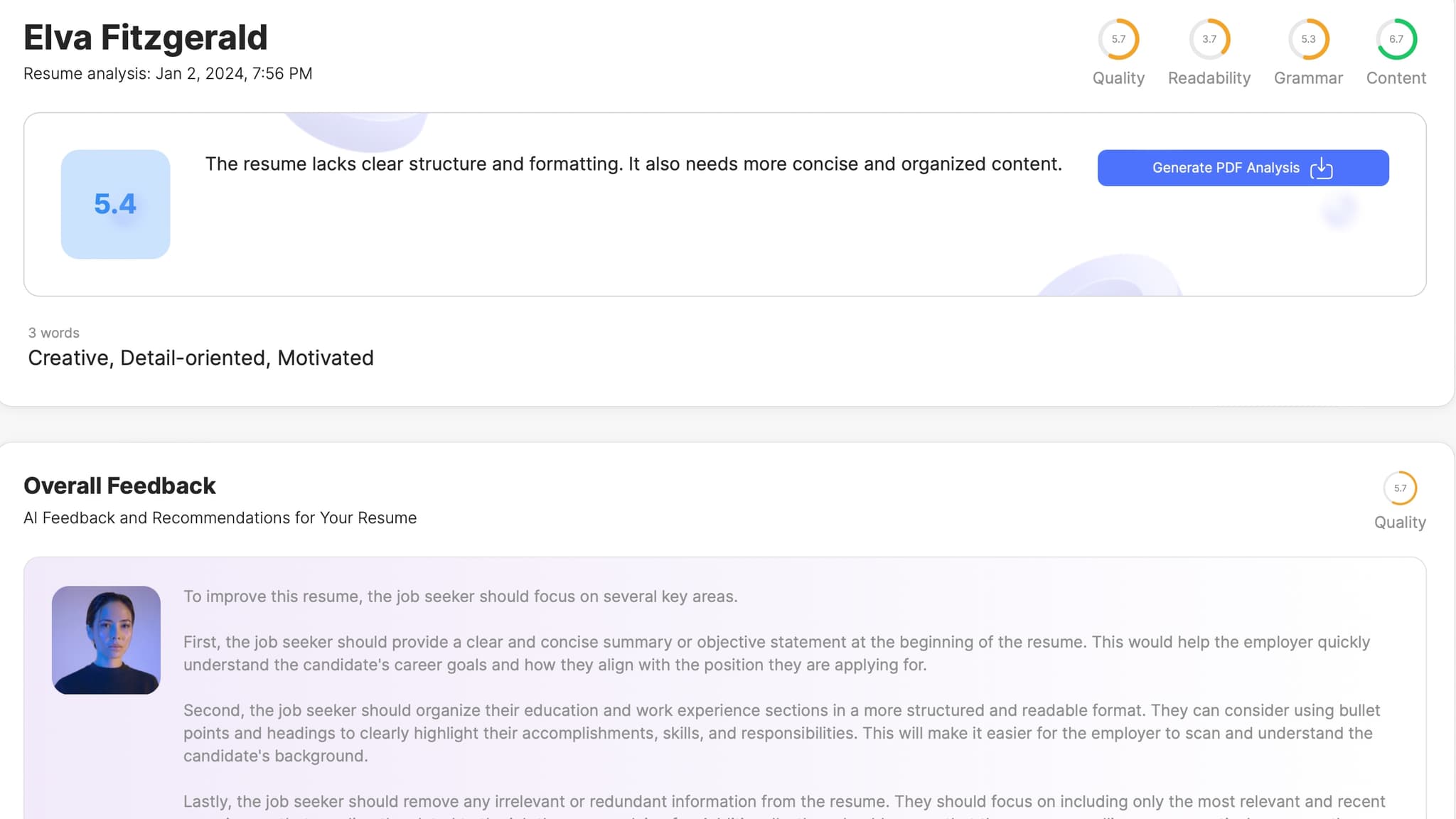This screenshot has width=1456, height=819.
Task: Click the header Quality score ring showing 5.7
Action: click(x=1118, y=39)
